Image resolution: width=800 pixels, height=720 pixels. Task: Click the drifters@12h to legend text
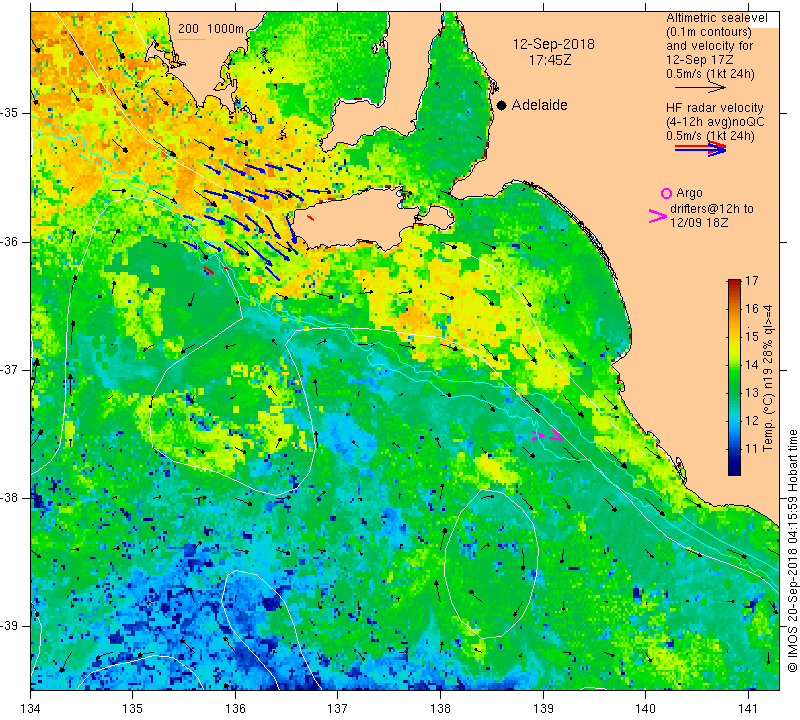[711, 209]
